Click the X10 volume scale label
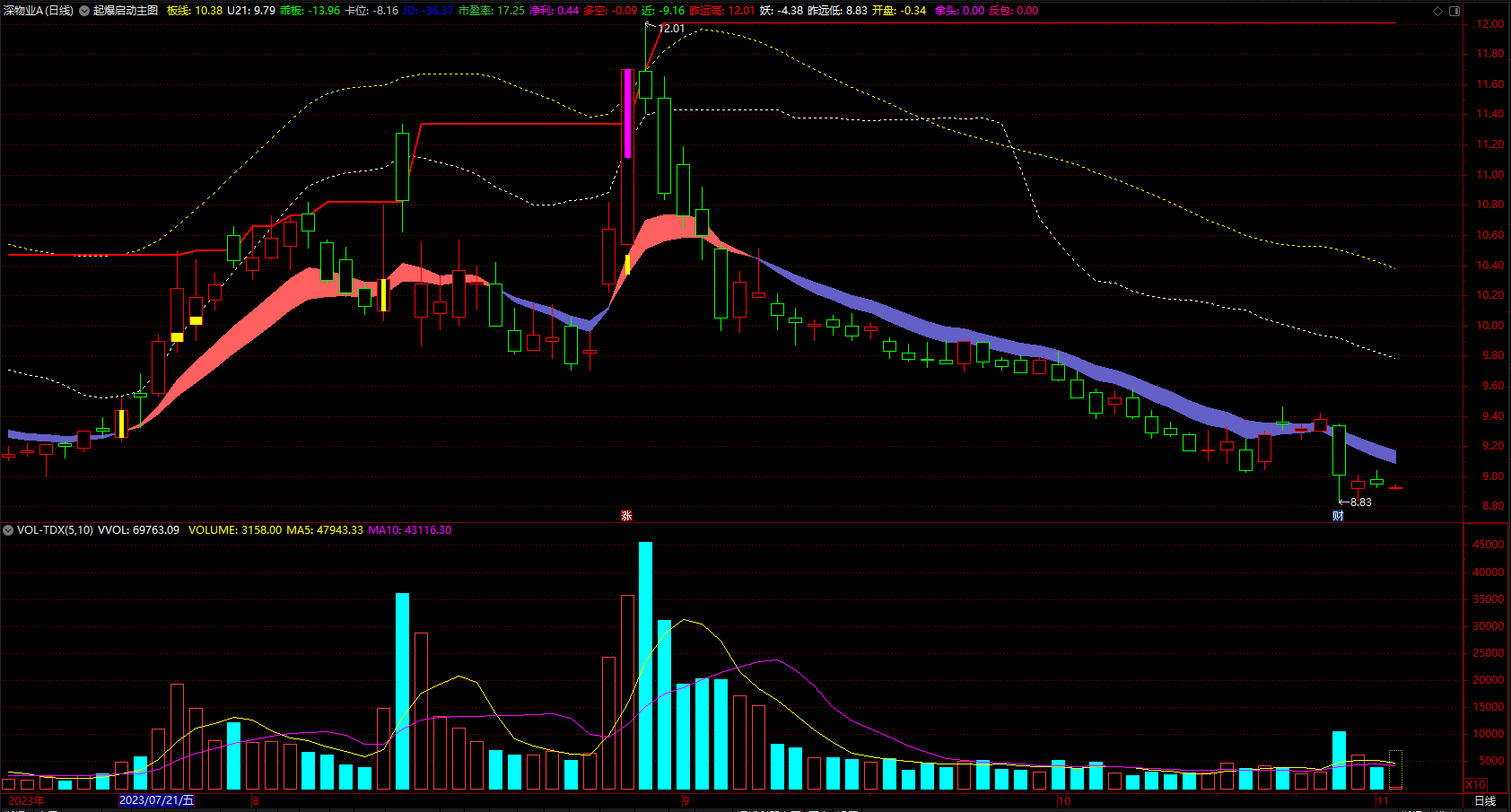This screenshot has width=1511, height=812. point(1476,784)
